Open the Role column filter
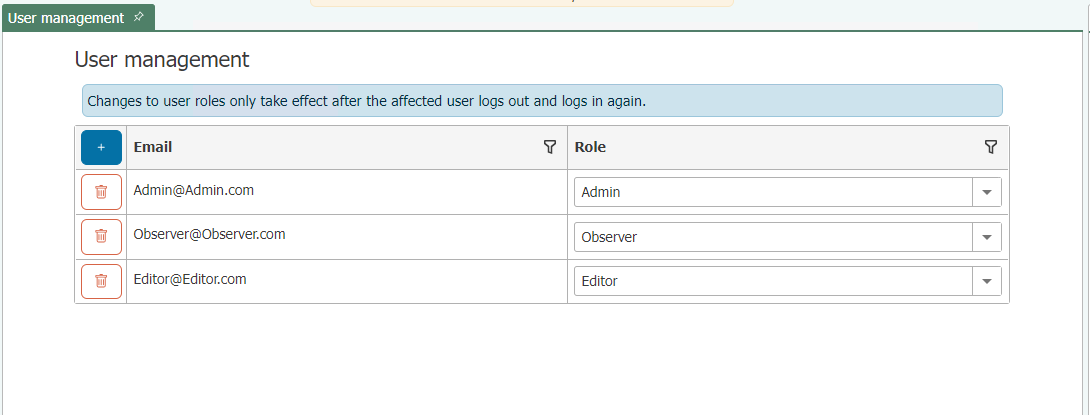The width and height of the screenshot is (1090, 415). tap(991, 147)
